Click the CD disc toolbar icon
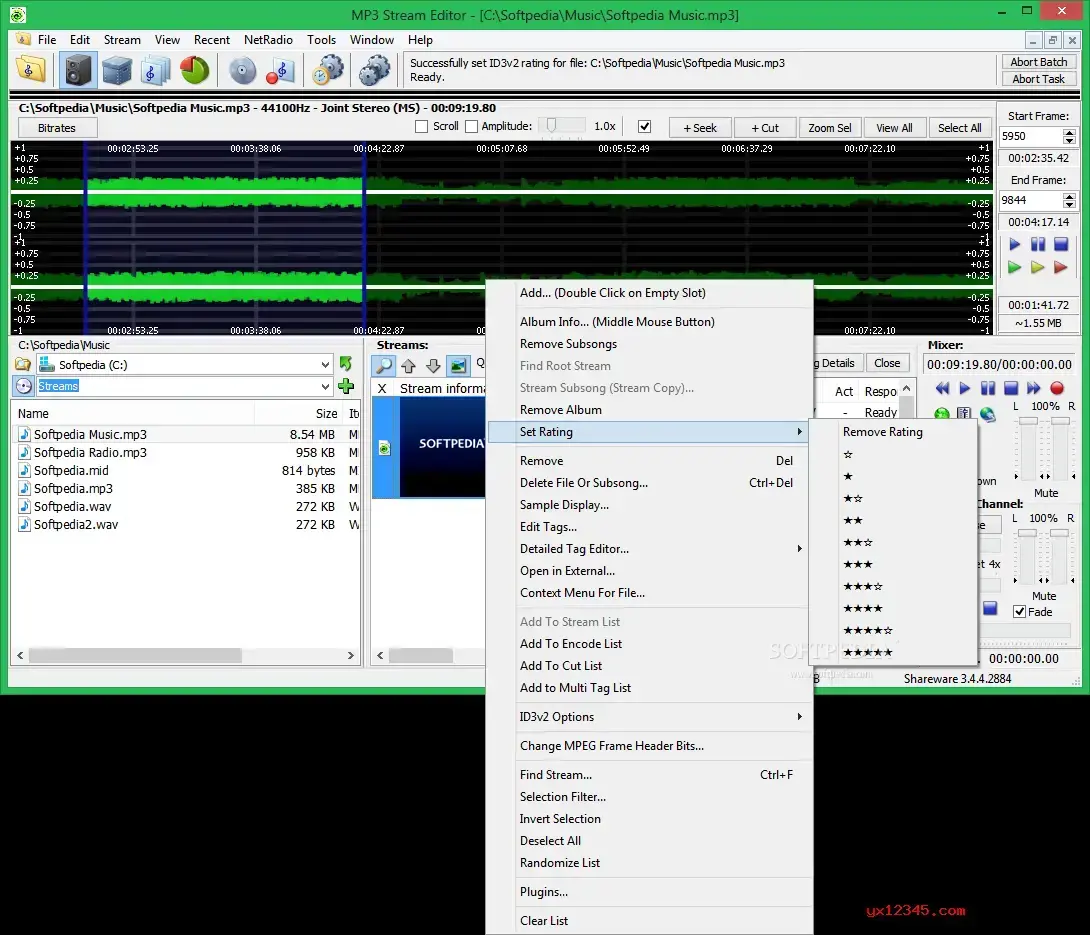1090x935 pixels. click(x=242, y=70)
